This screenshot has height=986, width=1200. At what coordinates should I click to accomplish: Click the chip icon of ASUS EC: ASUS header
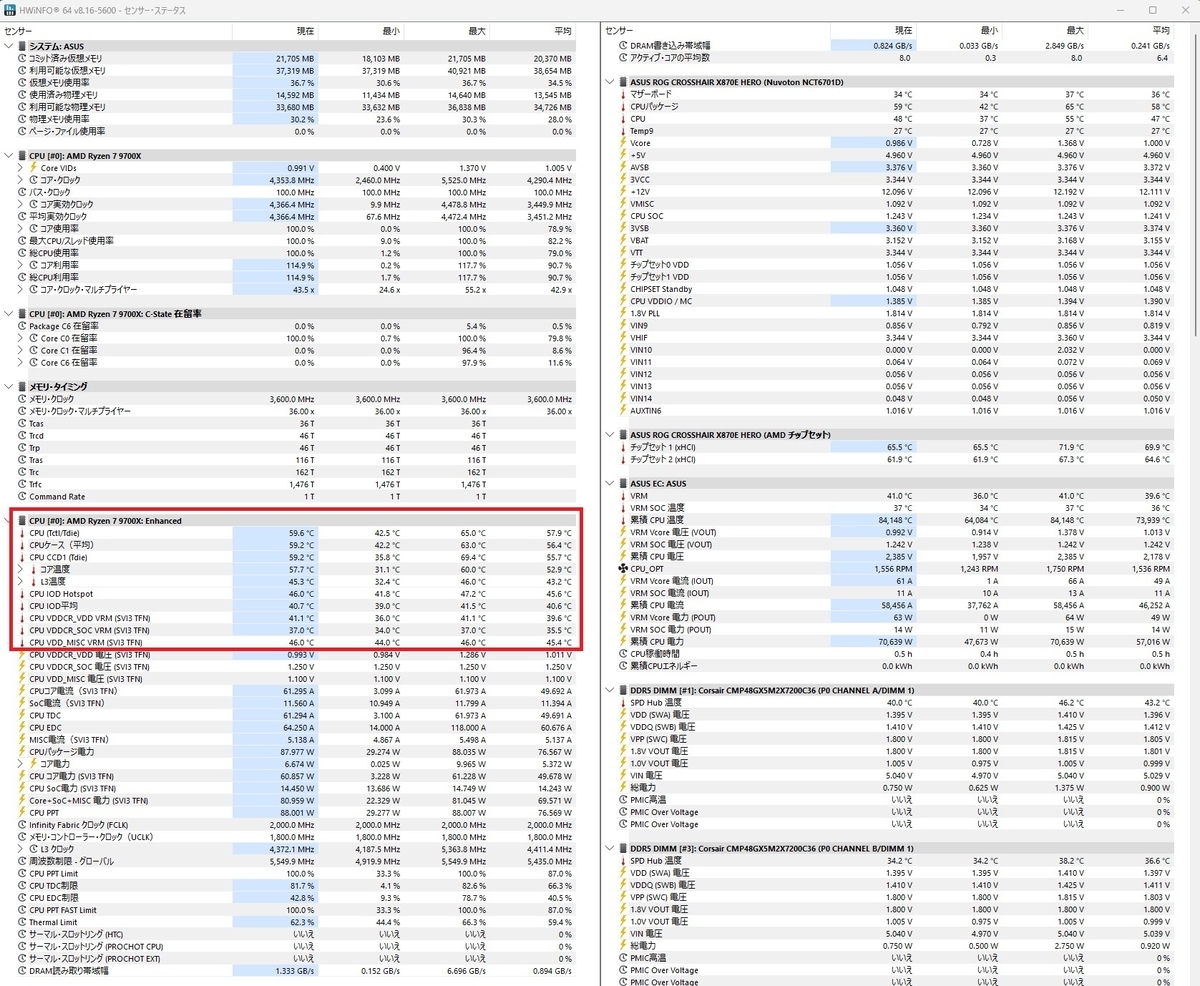(623, 484)
